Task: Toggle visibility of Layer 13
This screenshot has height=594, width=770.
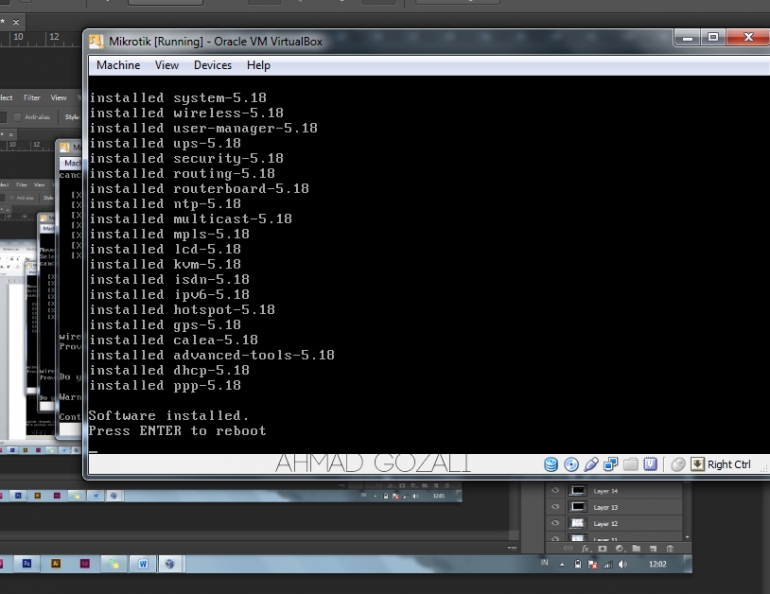Action: (555, 507)
